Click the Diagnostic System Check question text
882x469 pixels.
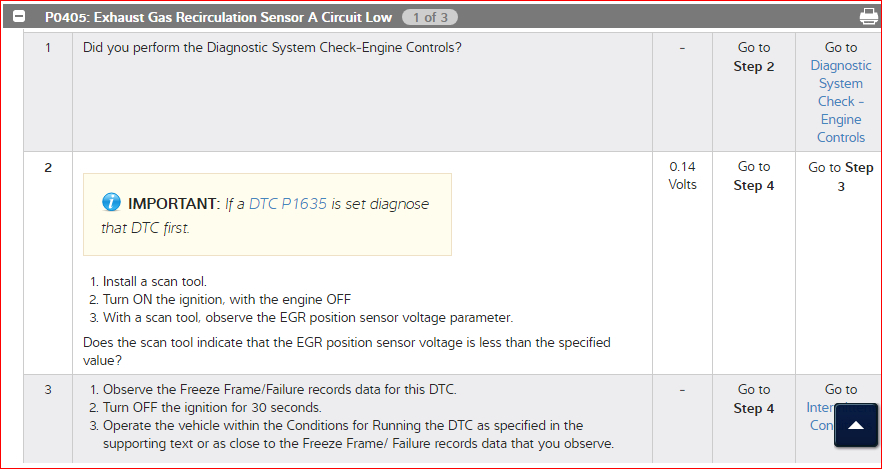coord(268,47)
